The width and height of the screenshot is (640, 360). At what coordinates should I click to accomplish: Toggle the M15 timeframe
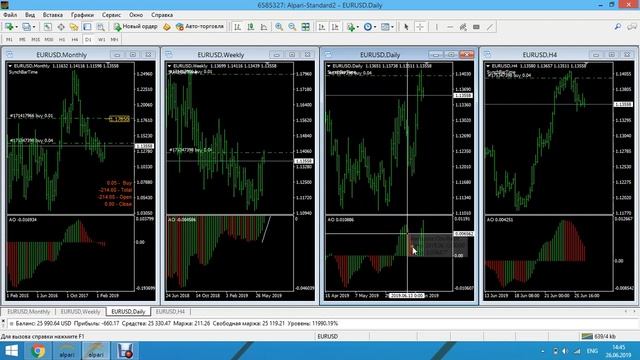click(x=36, y=40)
